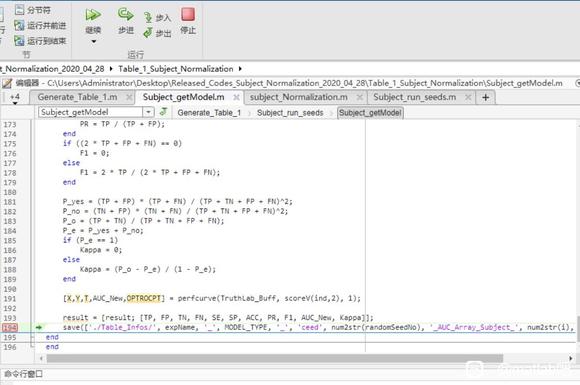Click 'Kappa = 0;' on line 186

coord(101,250)
